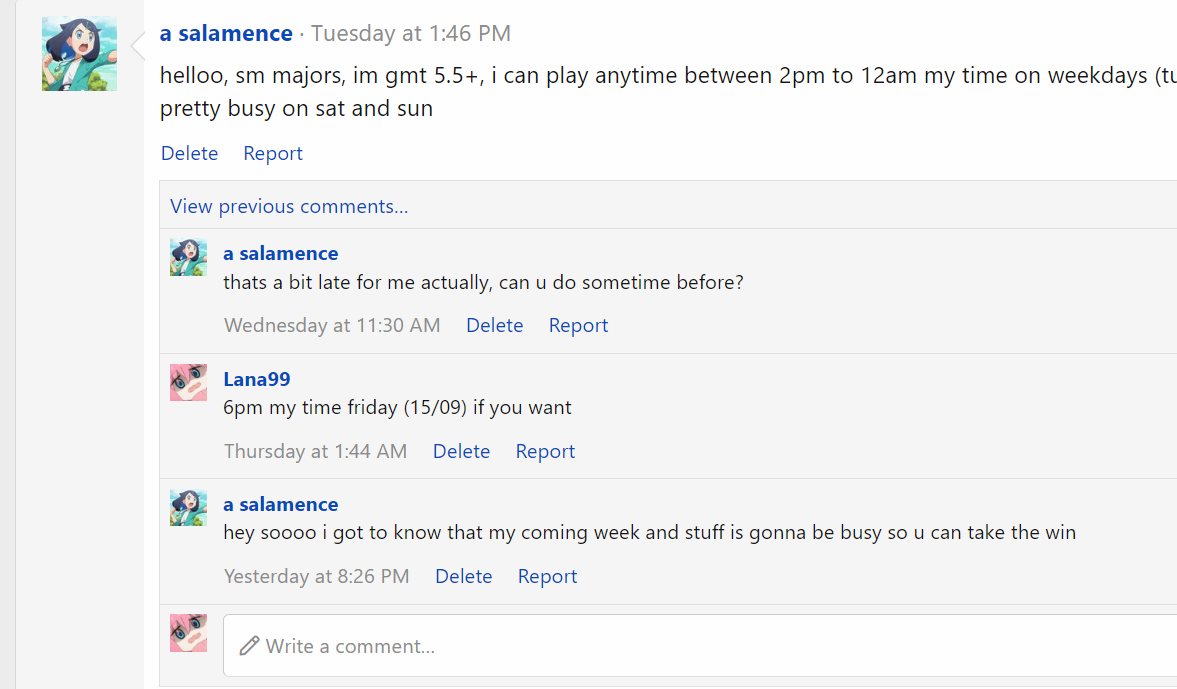Delete the Yesterday 8:26 PM comment
The height and width of the screenshot is (689, 1177).
pyautogui.click(x=463, y=576)
